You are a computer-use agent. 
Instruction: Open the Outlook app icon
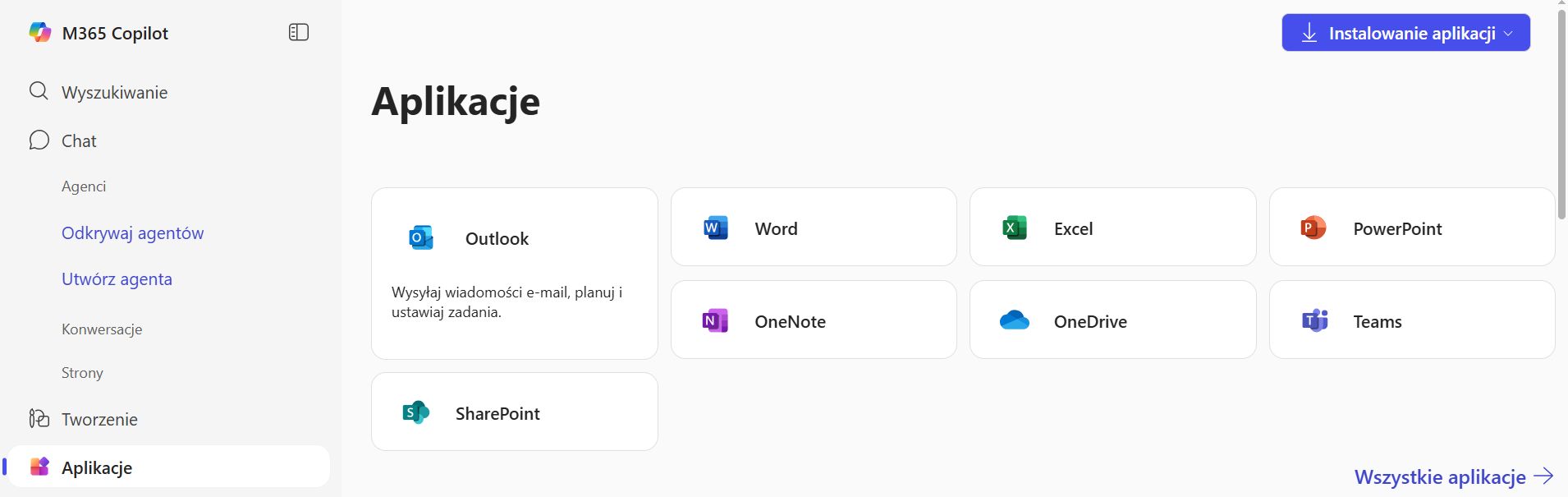(x=421, y=238)
